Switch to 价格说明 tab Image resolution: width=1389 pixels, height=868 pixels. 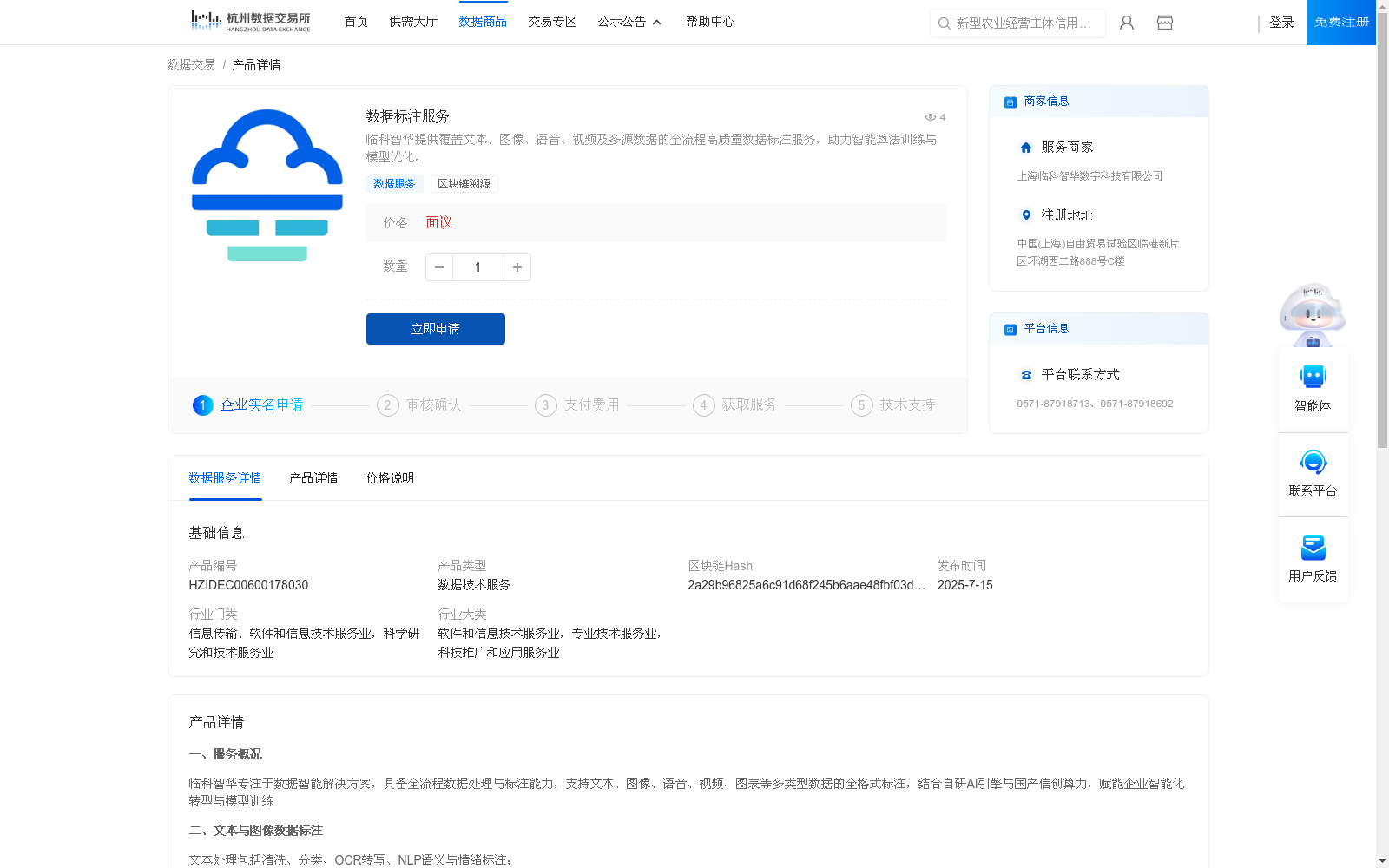coord(390,478)
